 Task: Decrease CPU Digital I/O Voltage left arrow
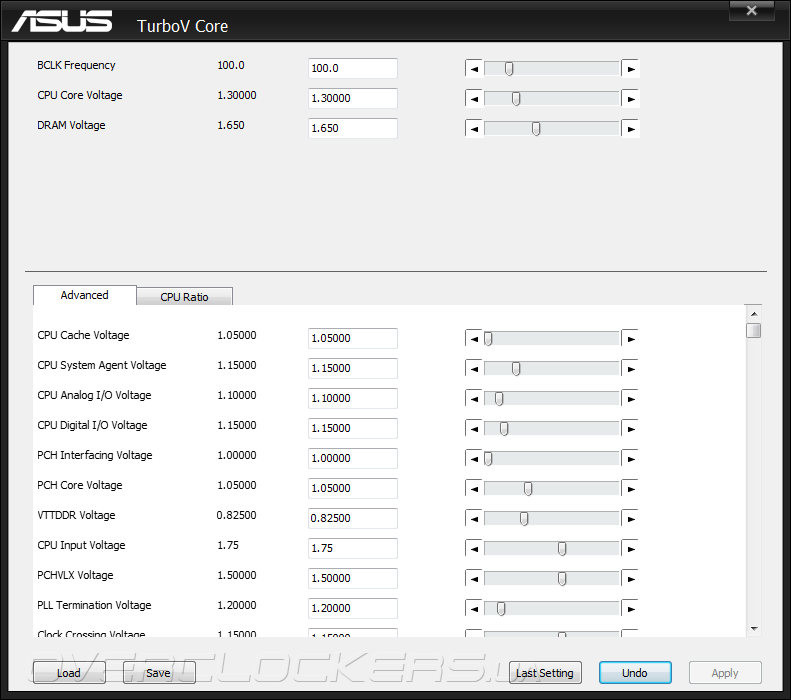coord(474,429)
